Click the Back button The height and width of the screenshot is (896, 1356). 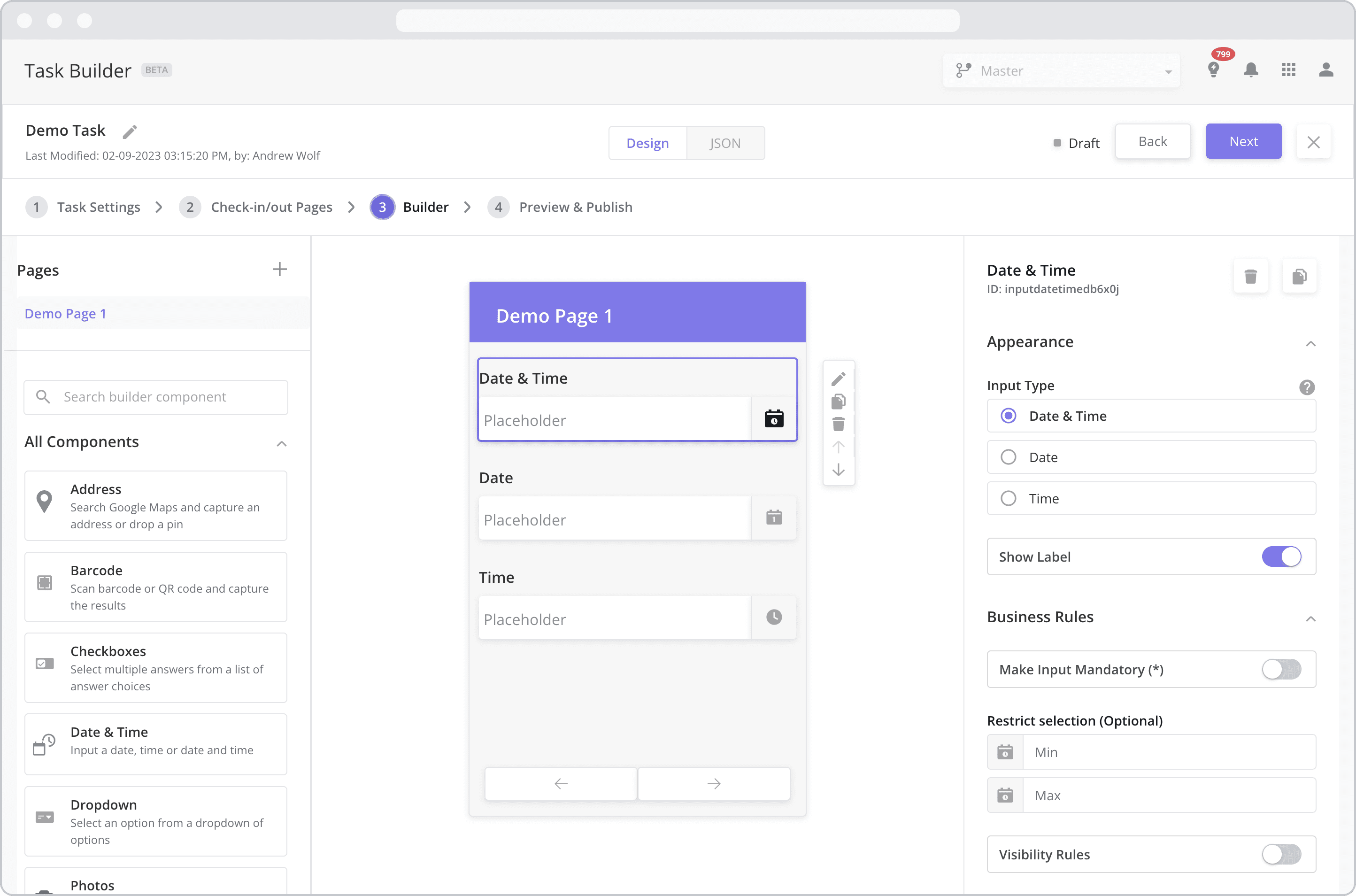[x=1153, y=141]
